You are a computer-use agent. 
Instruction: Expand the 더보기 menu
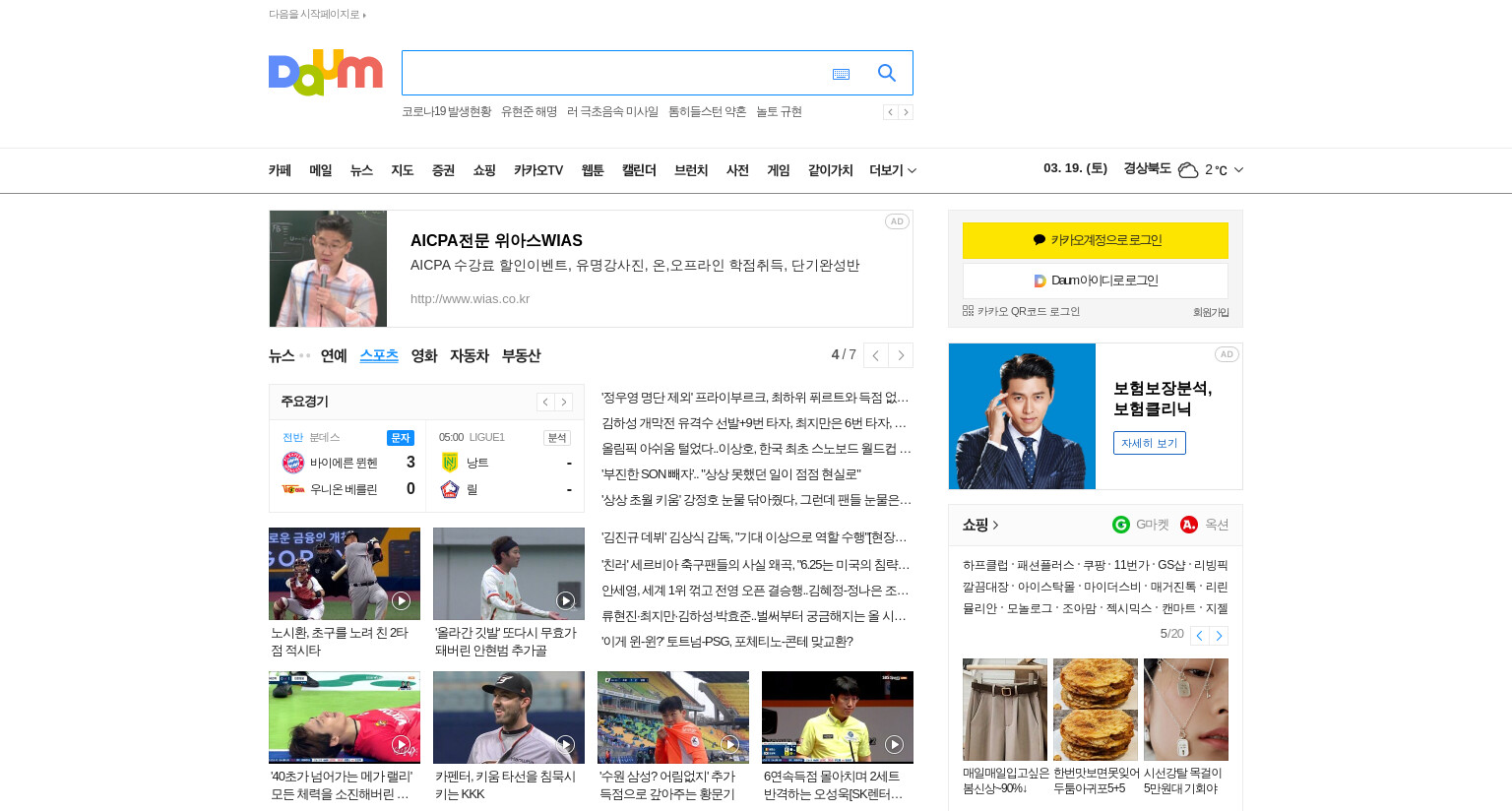[893, 170]
